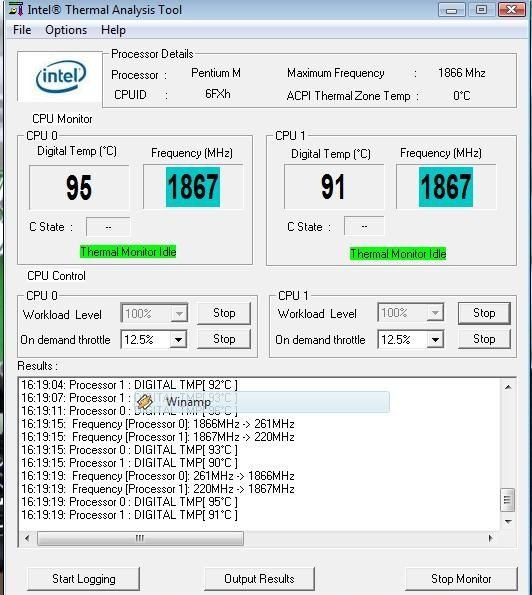
Task: Click results vertical scrollbar up arrow
Action: coord(508,387)
